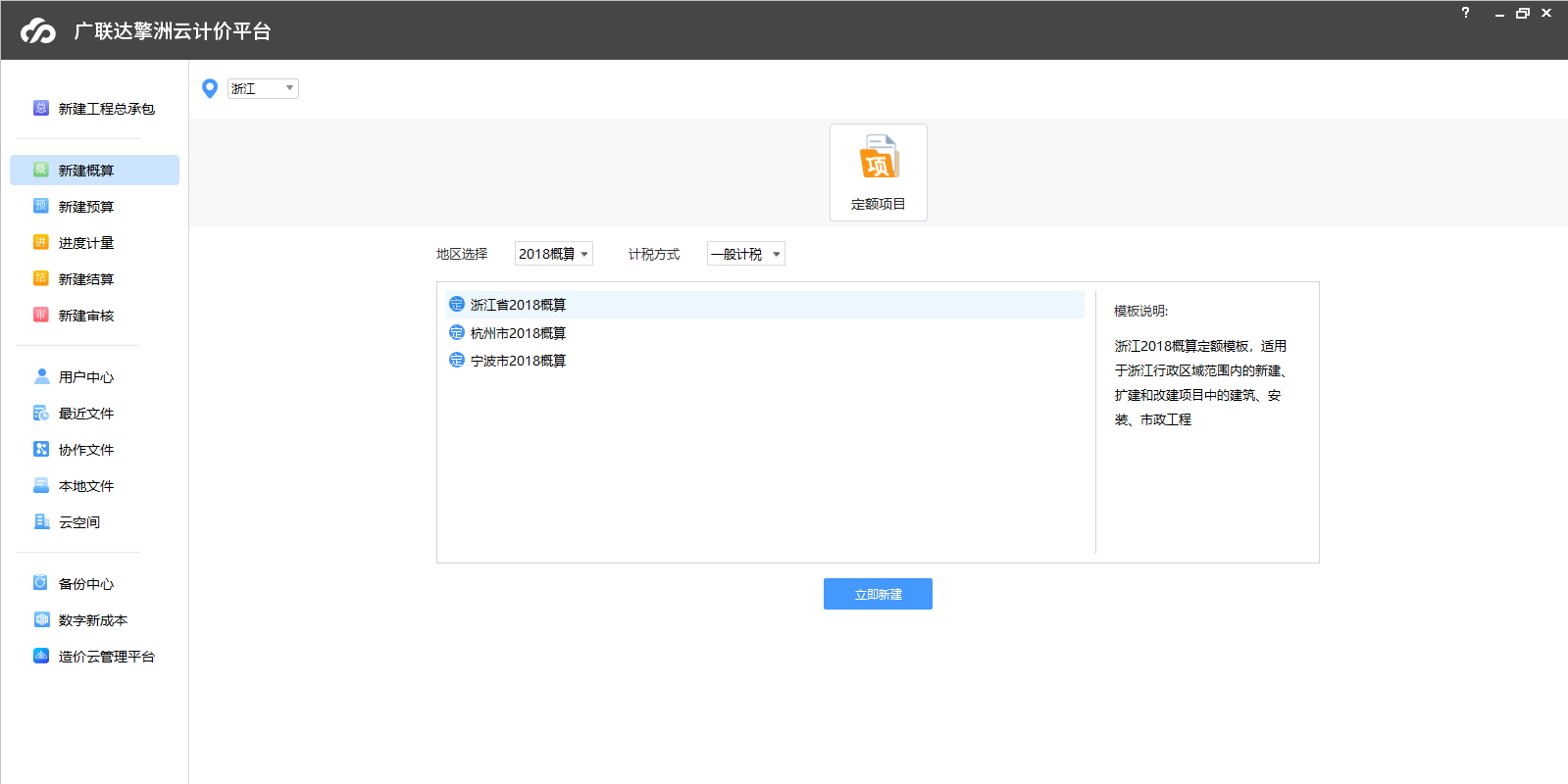Go to 新建结算 section
Screen dimensions: 1568x784
tap(85, 279)
